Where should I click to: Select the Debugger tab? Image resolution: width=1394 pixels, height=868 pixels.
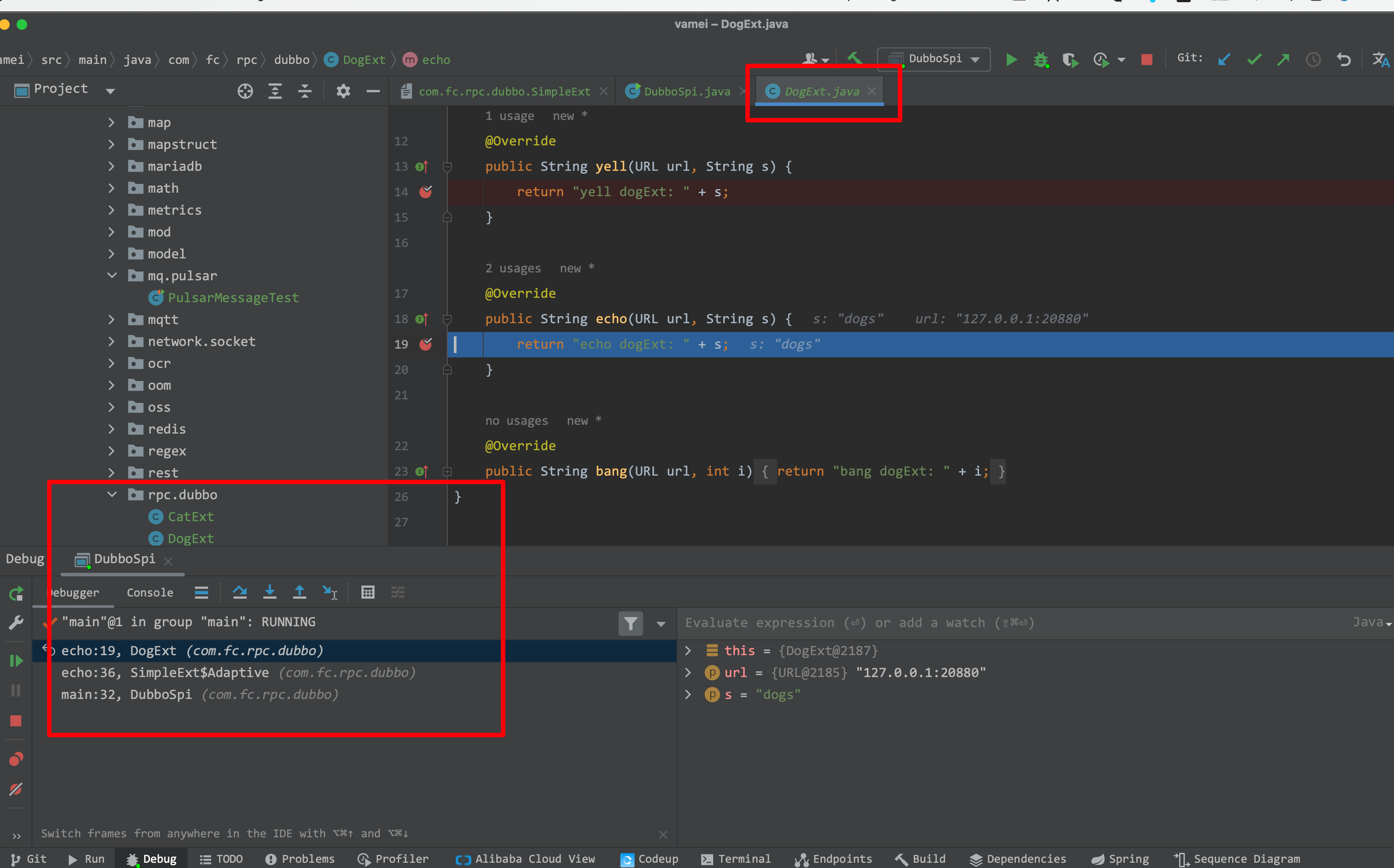point(72,593)
